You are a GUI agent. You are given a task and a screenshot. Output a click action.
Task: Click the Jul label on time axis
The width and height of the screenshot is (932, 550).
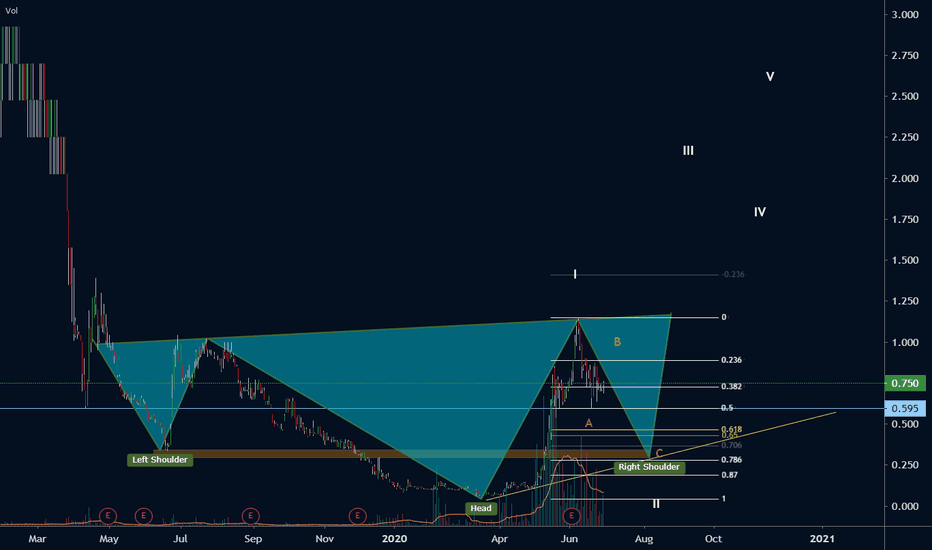[180, 539]
